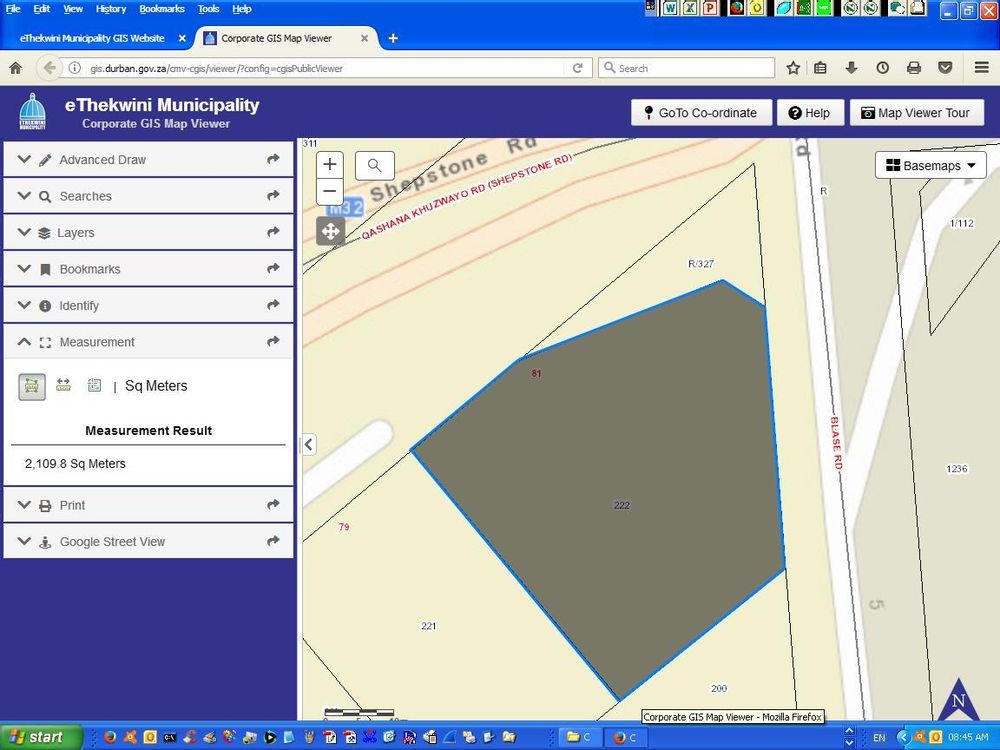Click the Windows start button
1000x750 pixels.
tap(40, 737)
